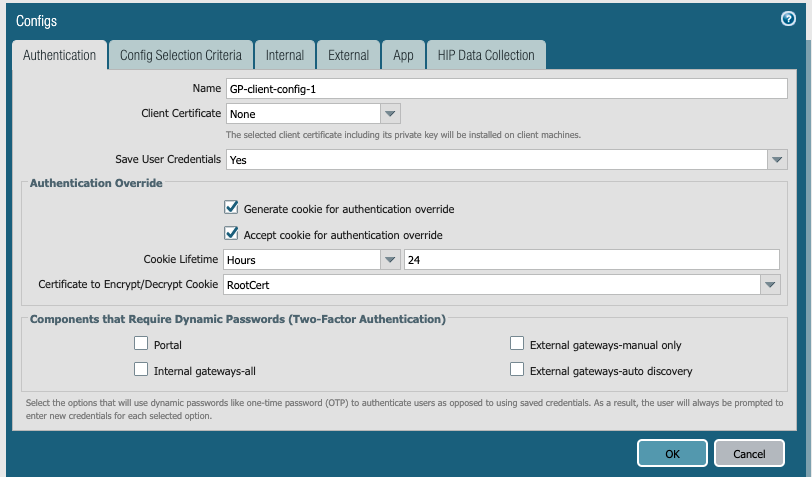Click the Configs dialog title
Screen dimensions: 812x477
[x=36, y=21]
